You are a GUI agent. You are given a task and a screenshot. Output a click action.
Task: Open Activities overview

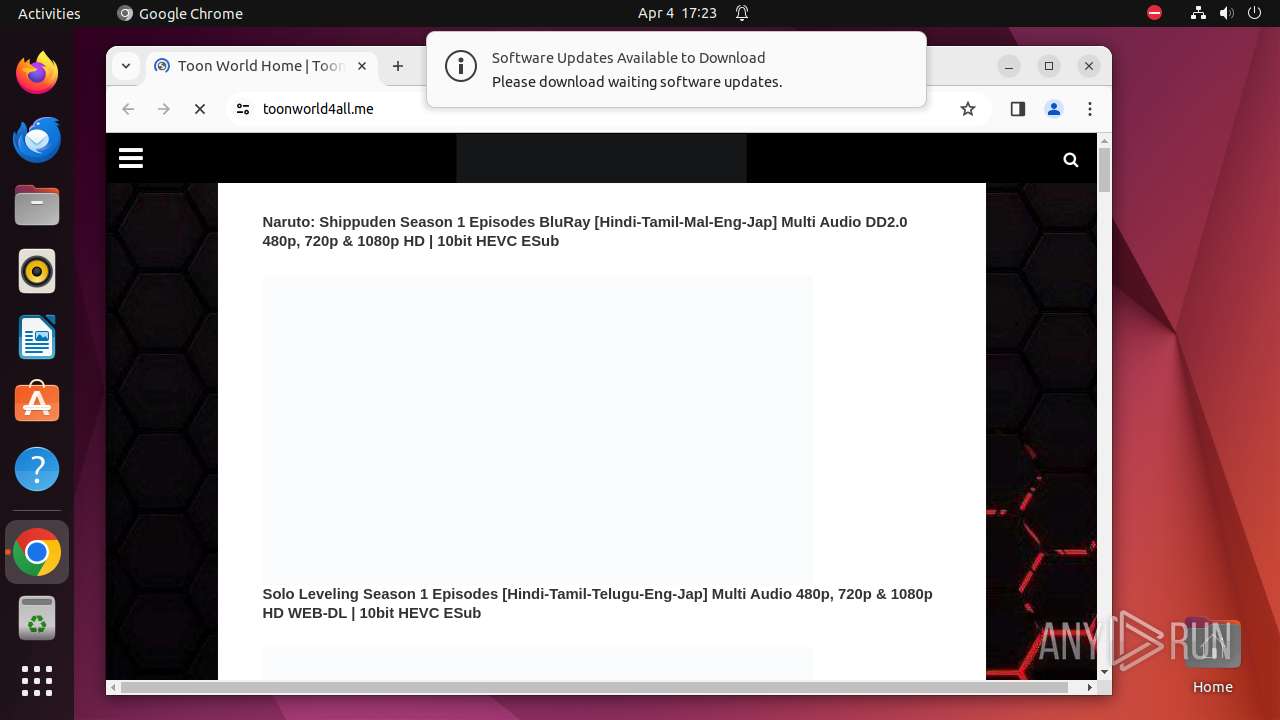coord(49,13)
